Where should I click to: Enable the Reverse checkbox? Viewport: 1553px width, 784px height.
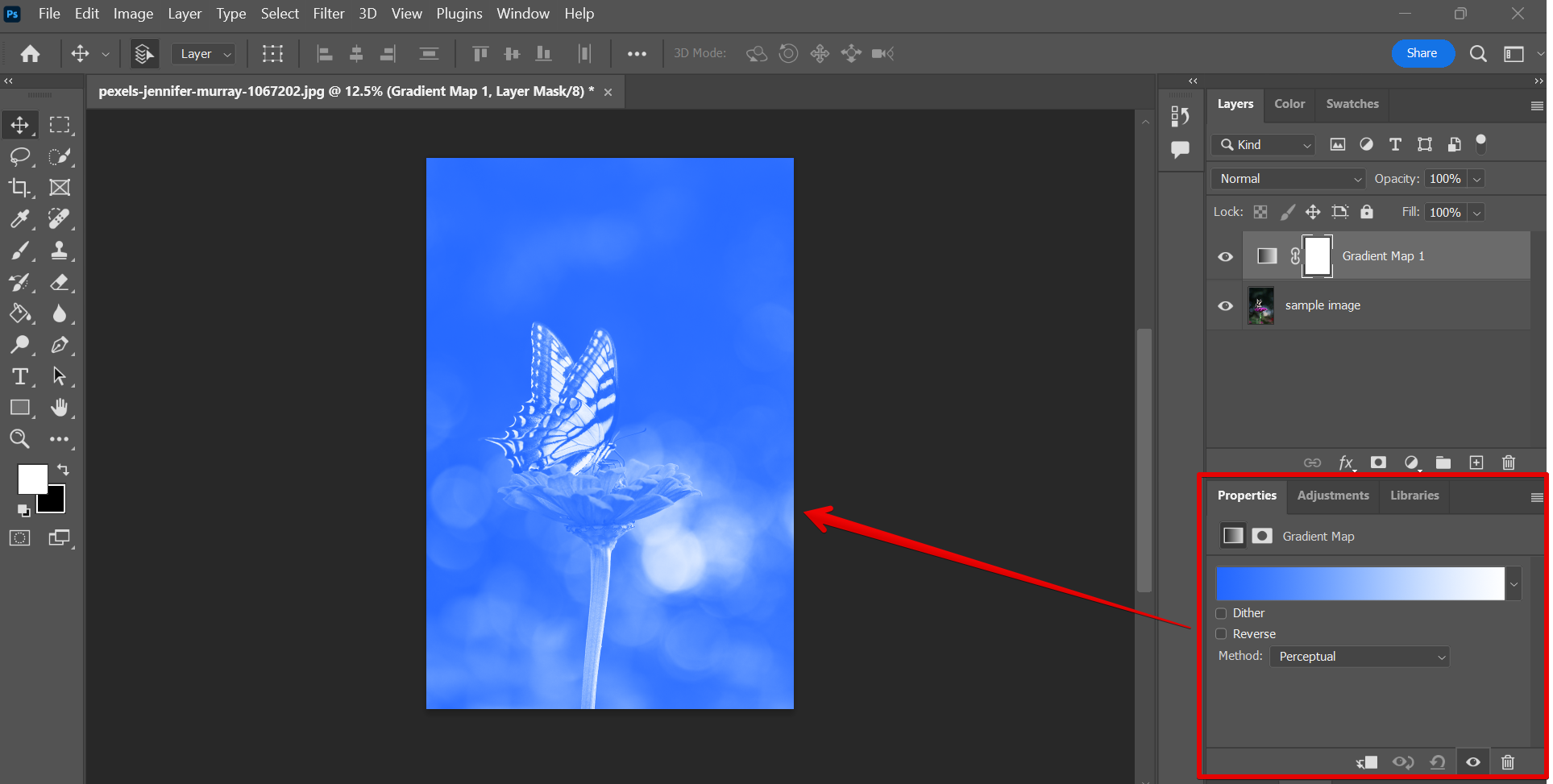[x=1221, y=634]
